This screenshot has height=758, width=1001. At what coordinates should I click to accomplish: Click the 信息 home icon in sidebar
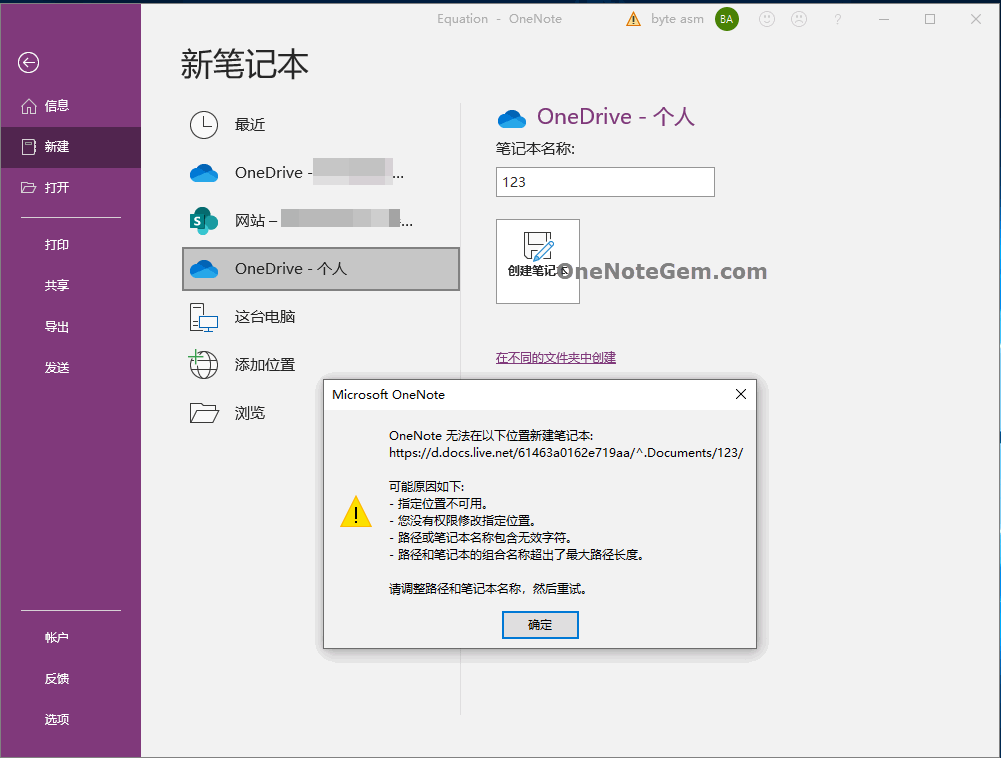29,106
